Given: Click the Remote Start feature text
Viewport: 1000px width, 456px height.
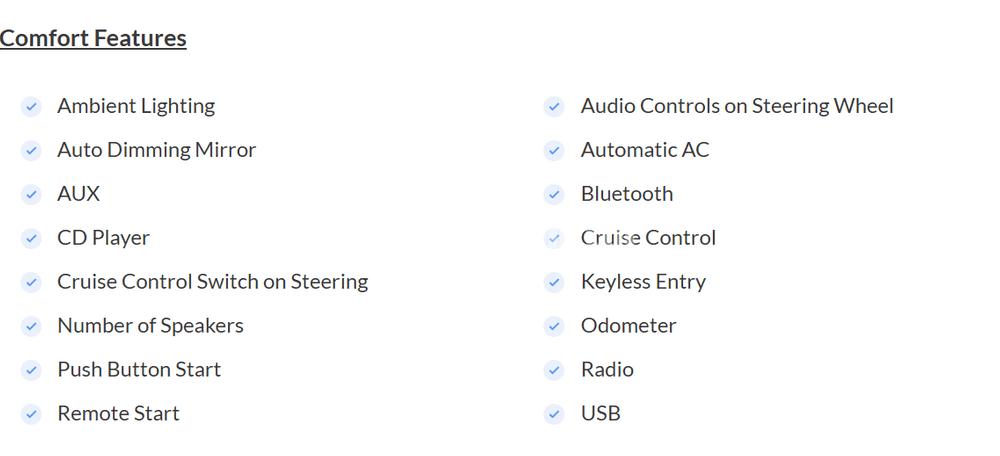Looking at the screenshot, I should [x=118, y=414].
